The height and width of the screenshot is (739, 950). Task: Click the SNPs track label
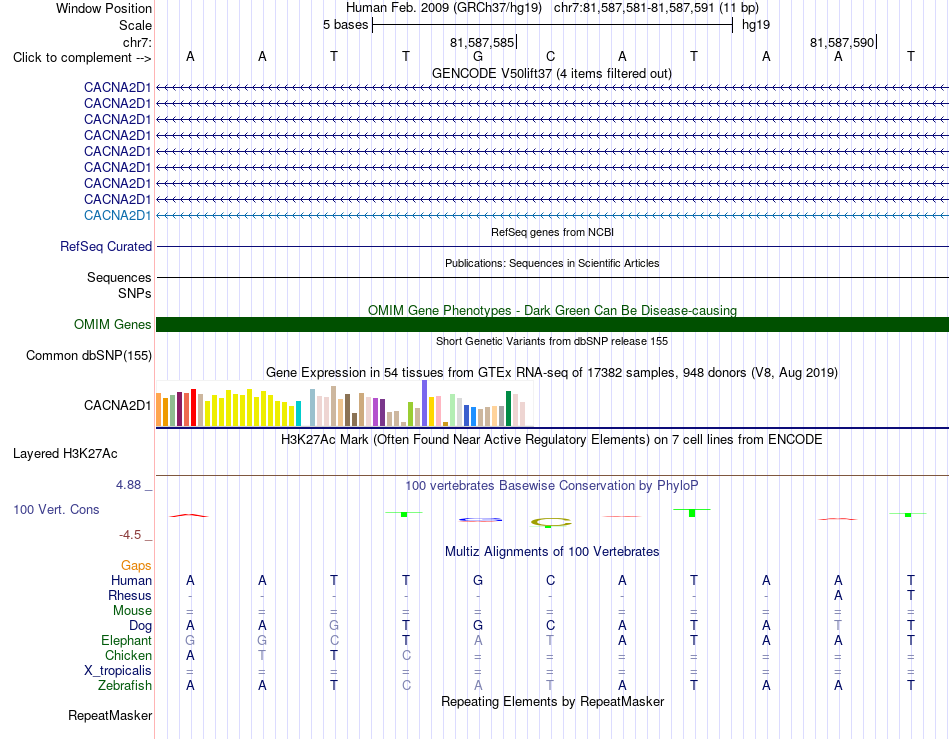[135, 293]
